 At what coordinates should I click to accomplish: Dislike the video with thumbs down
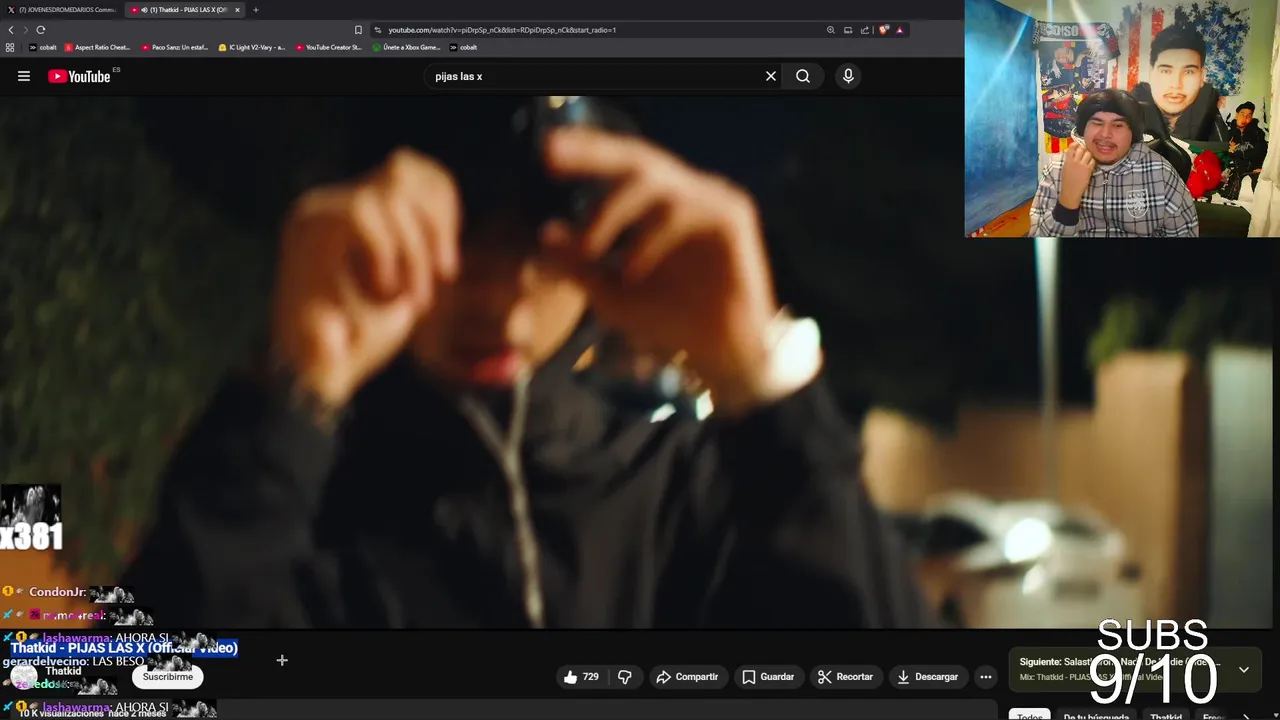[625, 677]
